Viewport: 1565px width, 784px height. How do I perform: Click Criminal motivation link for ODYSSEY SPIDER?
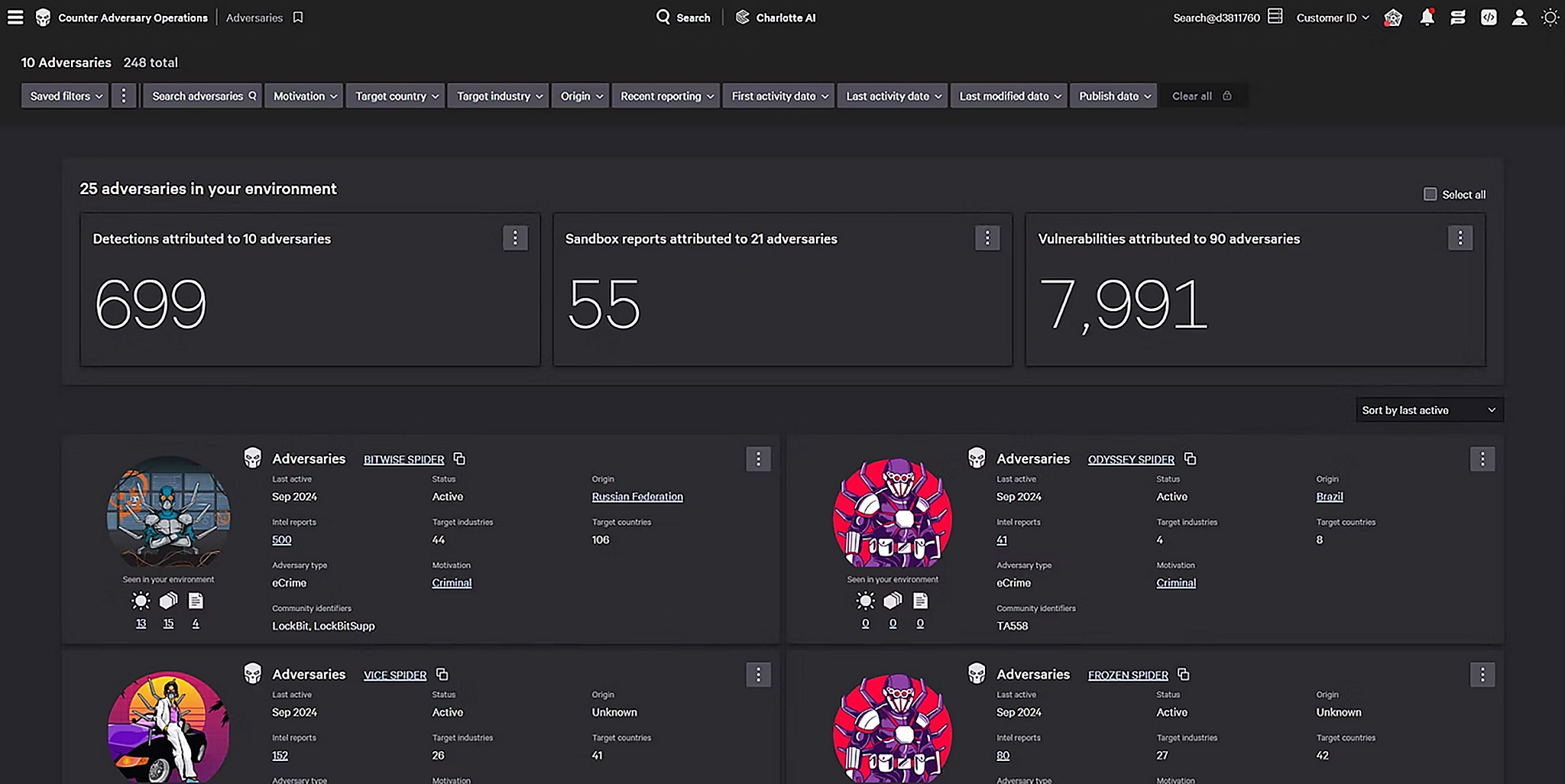[1176, 582]
